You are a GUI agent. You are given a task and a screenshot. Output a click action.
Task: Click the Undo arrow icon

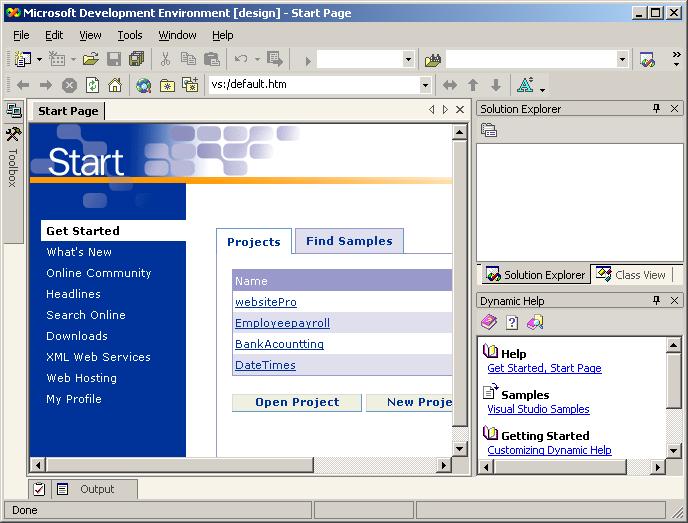click(x=241, y=59)
